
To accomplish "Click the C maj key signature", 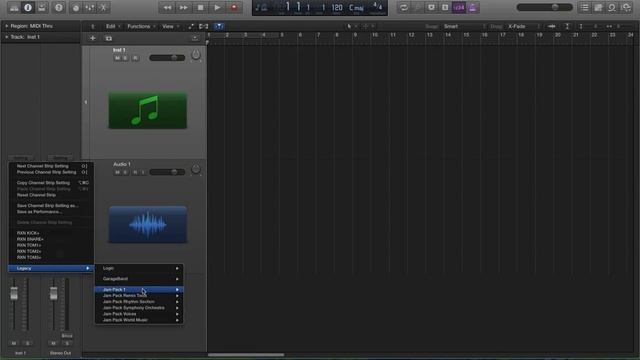I will click(356, 7).
